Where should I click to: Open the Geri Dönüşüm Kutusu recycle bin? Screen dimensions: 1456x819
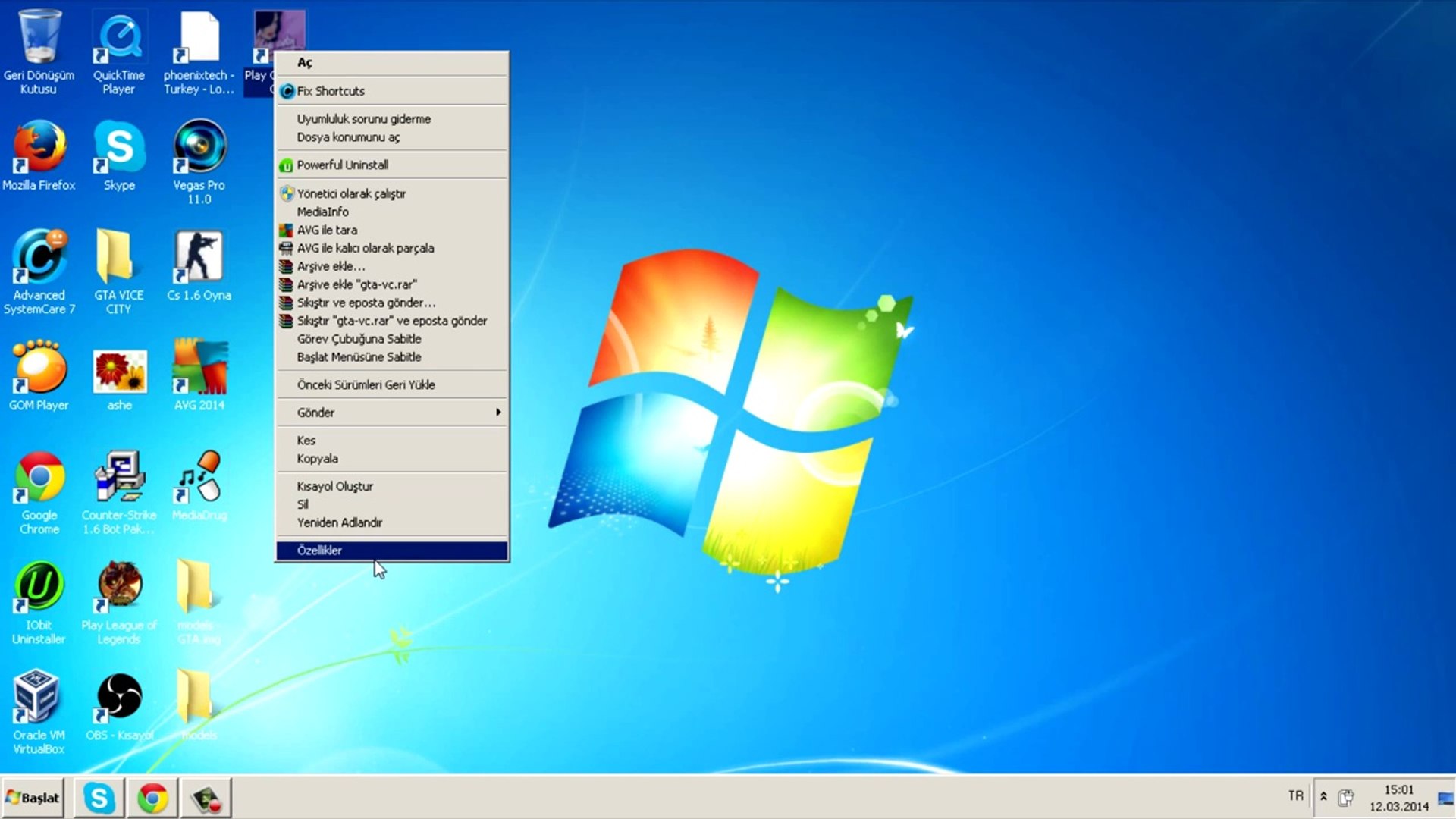point(39,38)
